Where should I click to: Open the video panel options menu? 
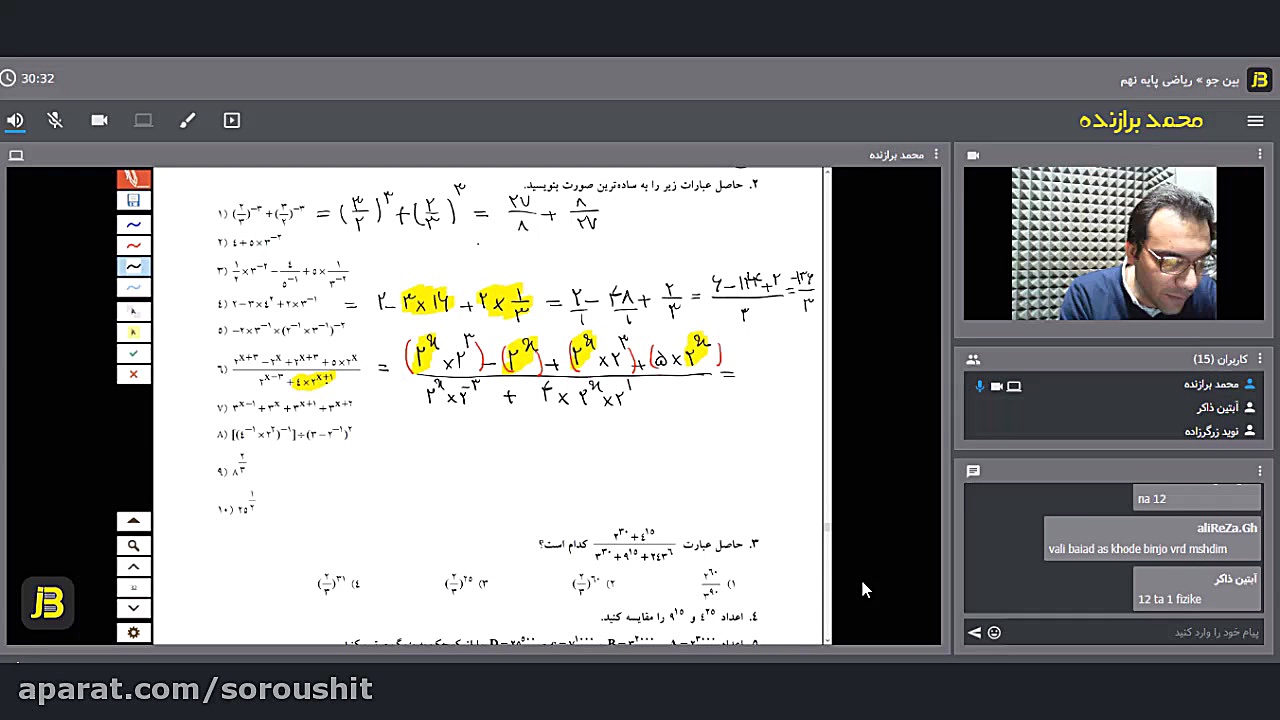pyautogui.click(x=1260, y=155)
